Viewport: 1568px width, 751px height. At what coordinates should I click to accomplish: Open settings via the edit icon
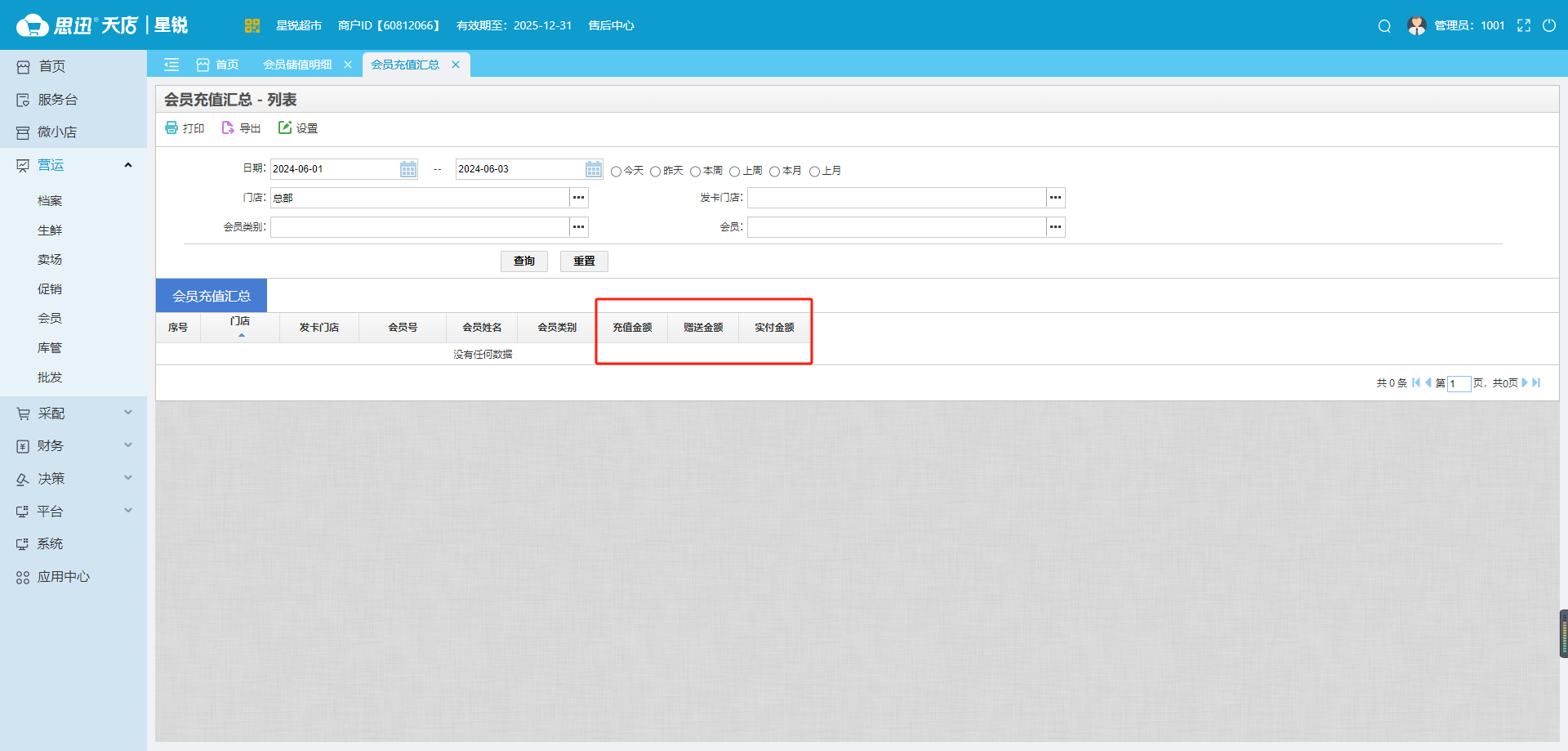click(285, 127)
